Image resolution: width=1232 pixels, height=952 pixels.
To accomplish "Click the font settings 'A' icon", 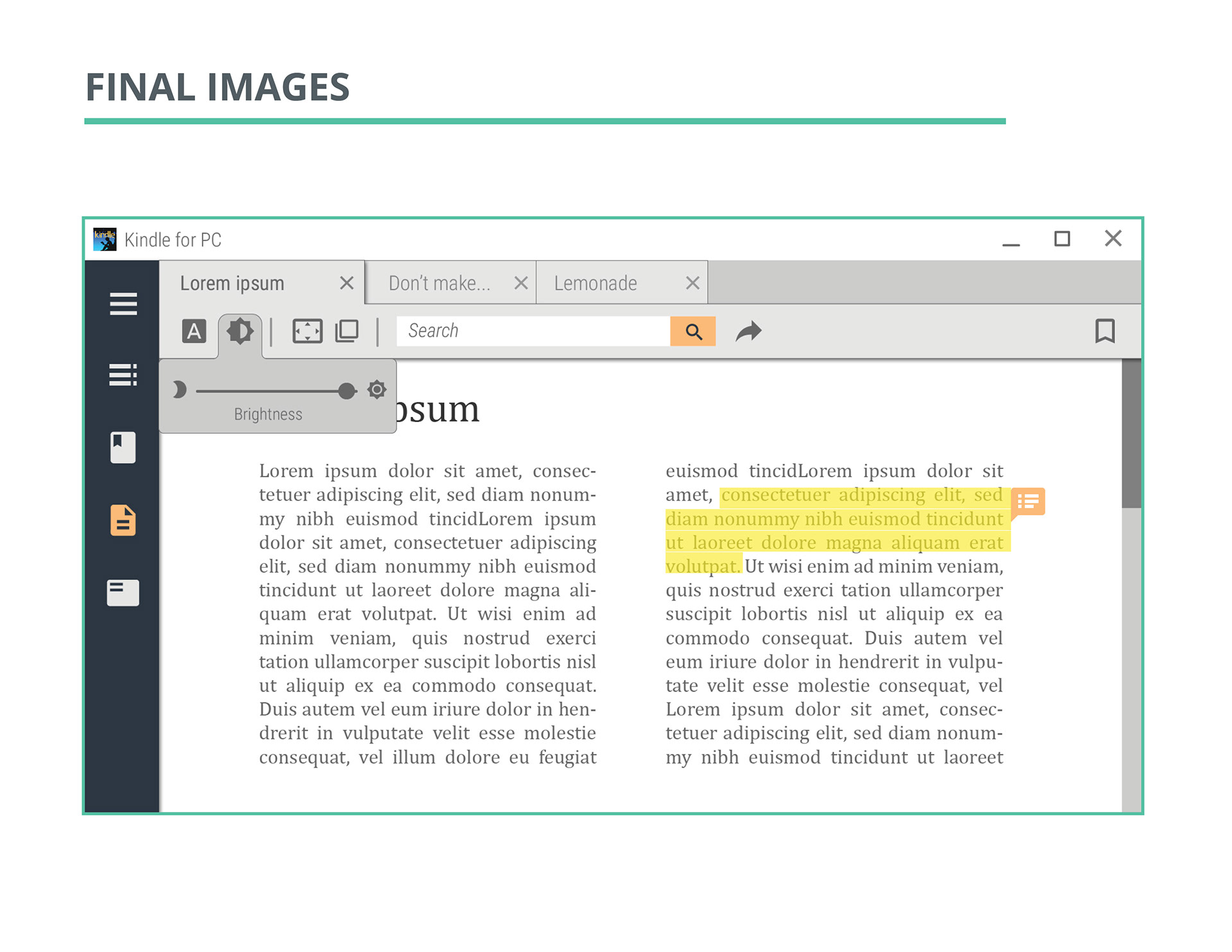I will 194,331.
